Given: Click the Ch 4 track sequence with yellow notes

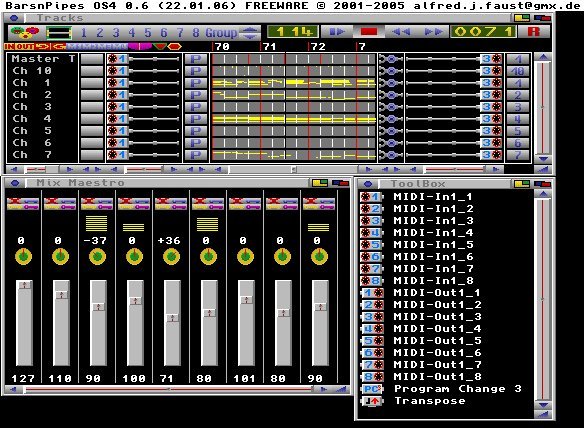Looking at the screenshot, I should [x=293, y=119].
